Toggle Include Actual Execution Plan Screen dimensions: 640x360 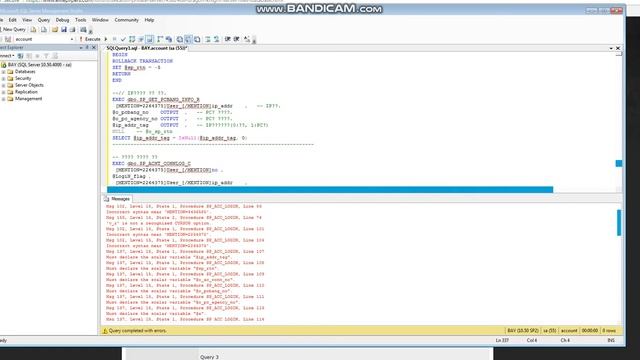(160, 39)
